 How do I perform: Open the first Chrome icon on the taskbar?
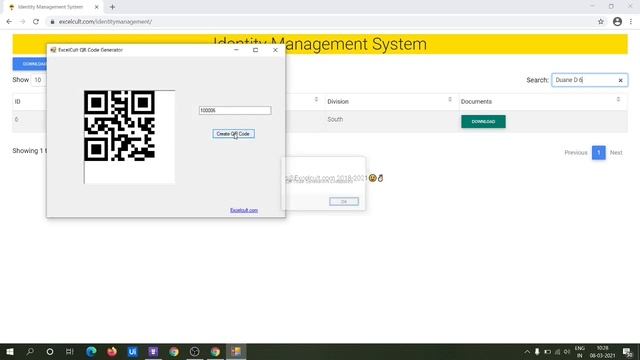pos(174,351)
